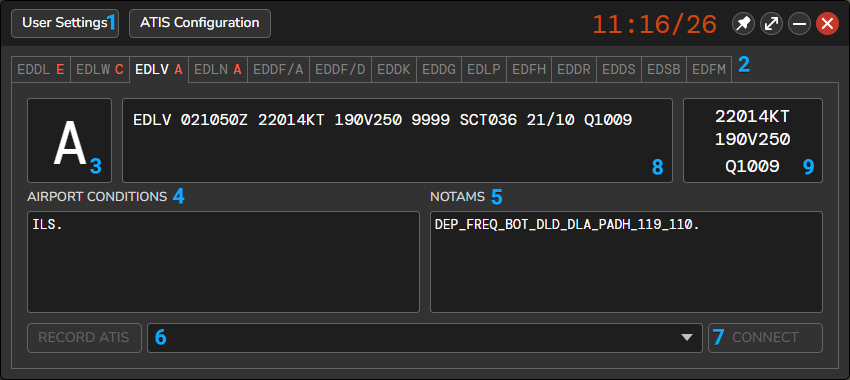Switch to the EDLW C station tab
This screenshot has height=380, width=850.
(x=100, y=70)
